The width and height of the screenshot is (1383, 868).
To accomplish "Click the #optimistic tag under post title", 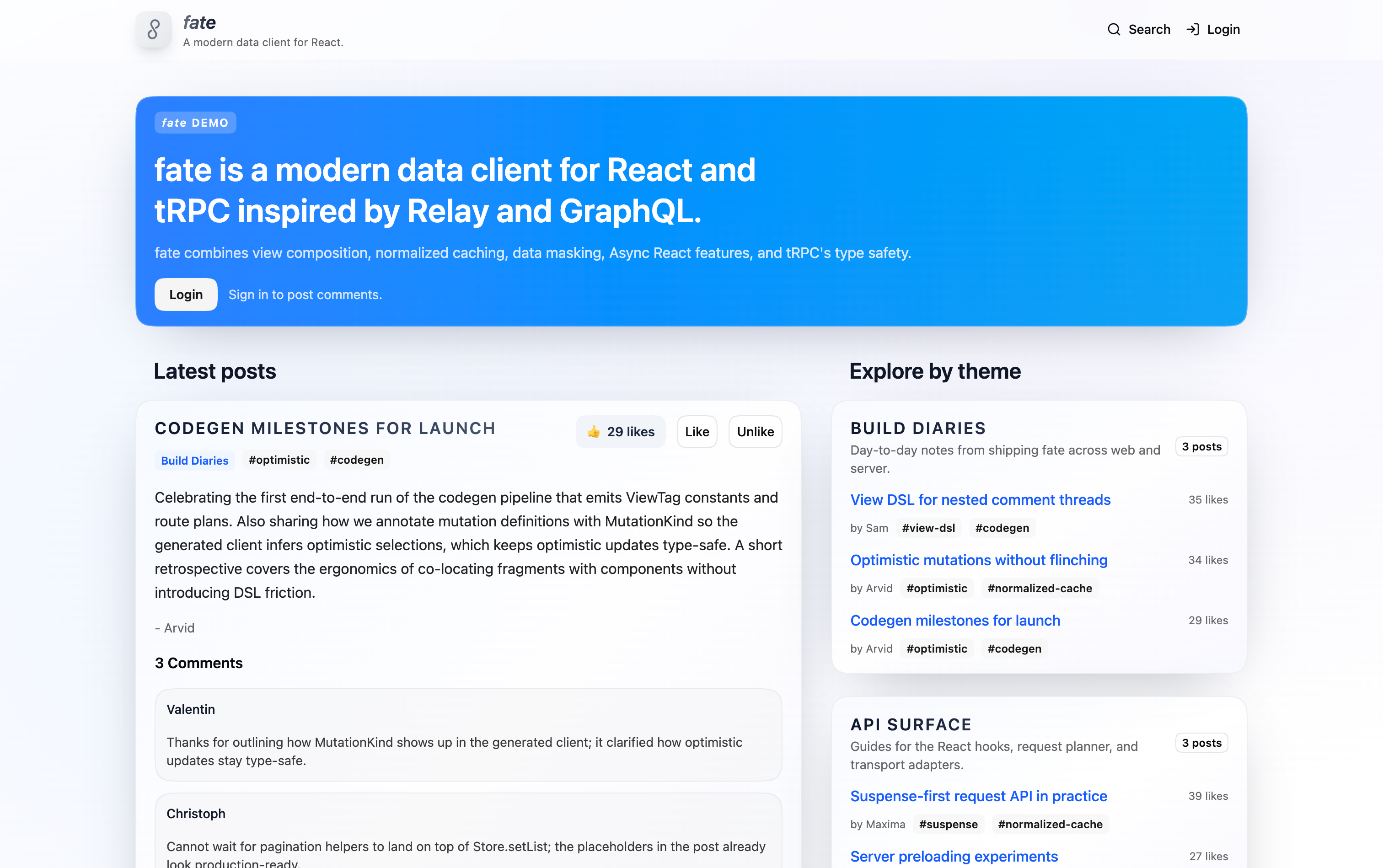I will [279, 460].
